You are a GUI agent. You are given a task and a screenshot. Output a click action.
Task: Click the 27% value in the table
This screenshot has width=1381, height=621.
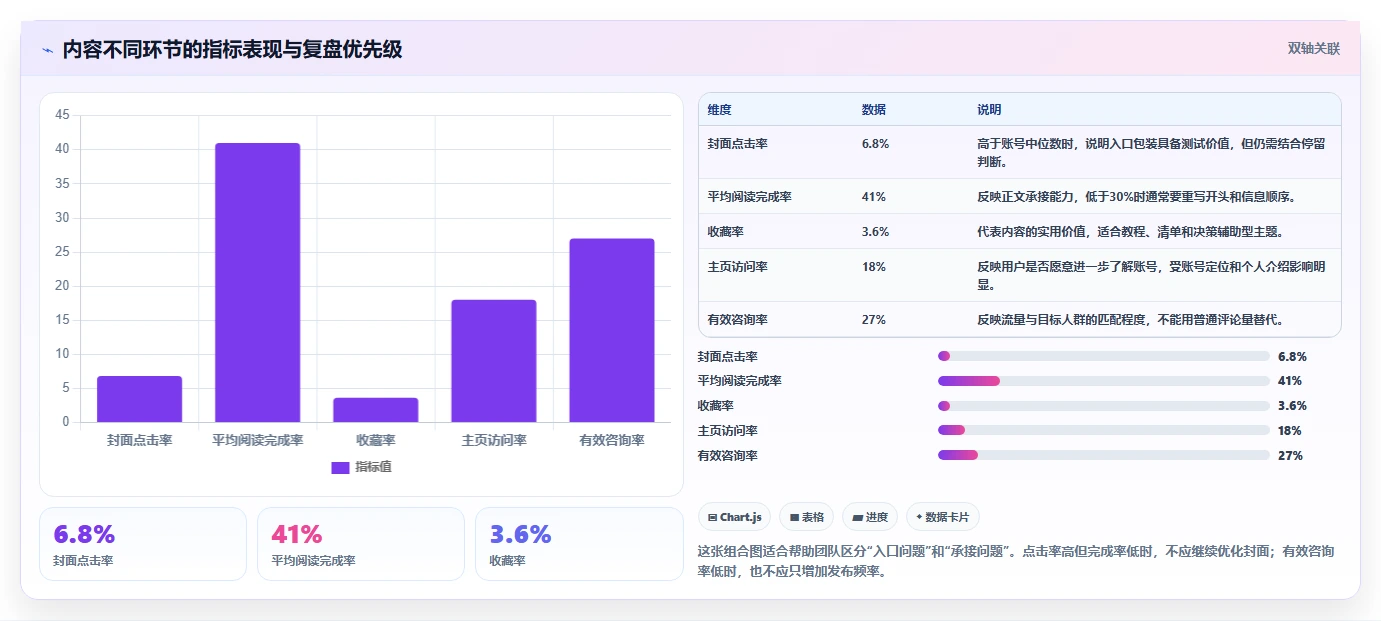(x=873, y=320)
